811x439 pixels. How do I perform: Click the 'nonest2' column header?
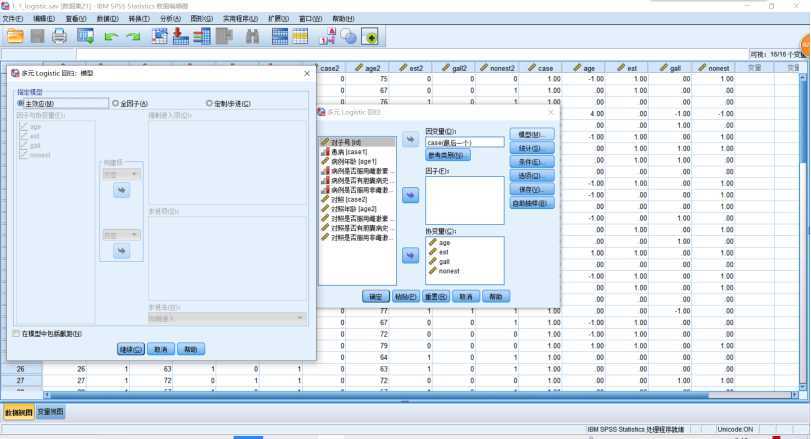pos(497,68)
